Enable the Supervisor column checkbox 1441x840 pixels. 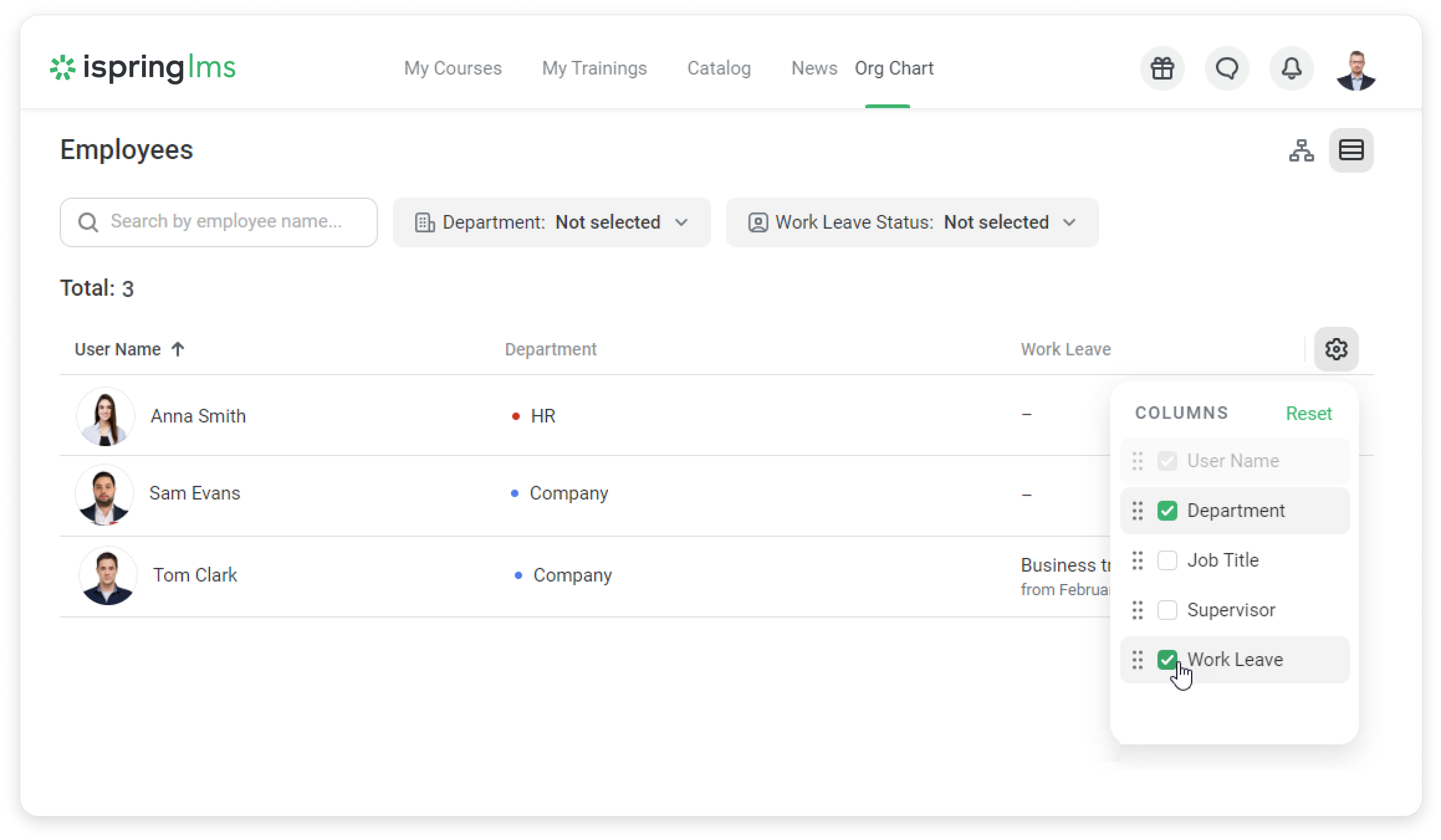point(1167,610)
